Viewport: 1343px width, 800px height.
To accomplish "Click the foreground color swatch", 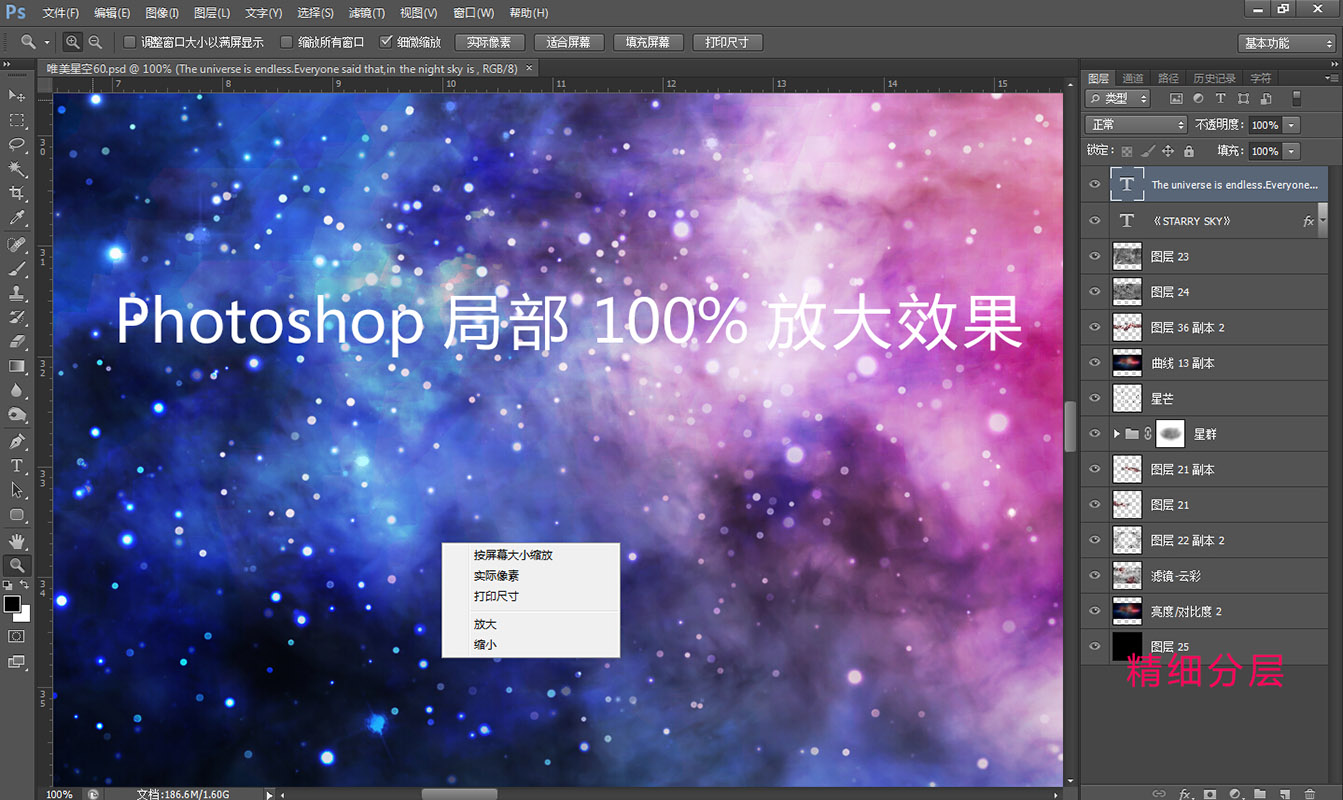I will tap(12, 604).
